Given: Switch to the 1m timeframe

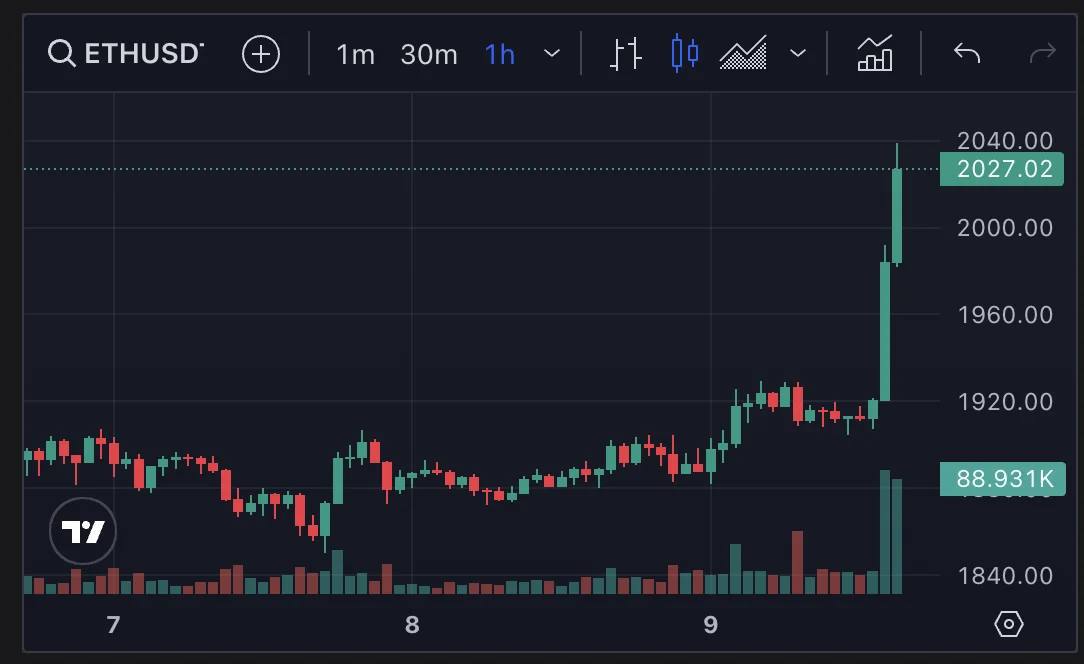Looking at the screenshot, I should click(355, 53).
